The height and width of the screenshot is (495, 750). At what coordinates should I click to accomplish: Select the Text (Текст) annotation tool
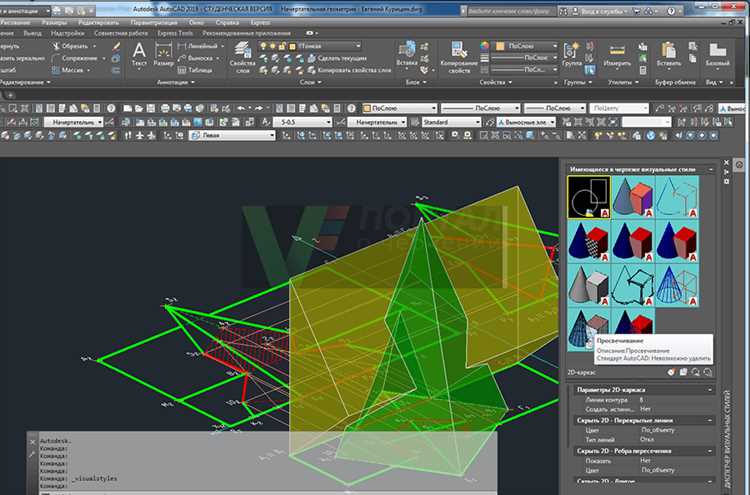(x=139, y=52)
